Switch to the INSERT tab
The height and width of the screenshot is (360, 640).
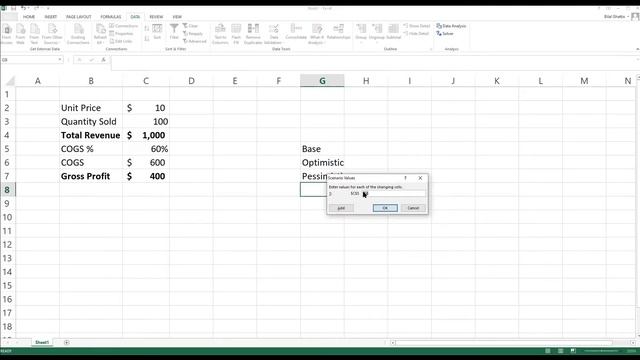(x=51, y=17)
